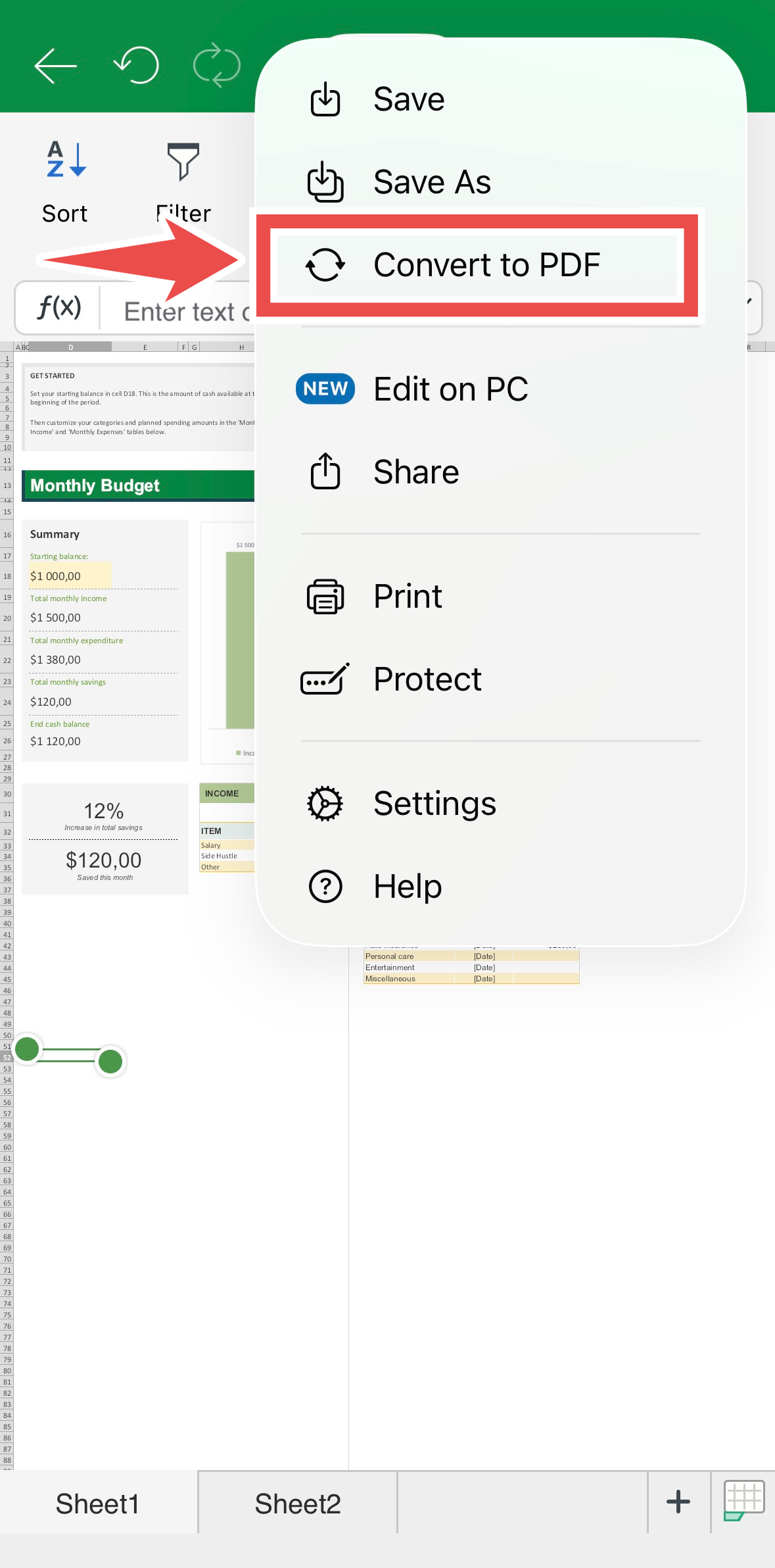The height and width of the screenshot is (1568, 775).
Task: Tap the Monthly Budget title banner
Action: coord(138,485)
